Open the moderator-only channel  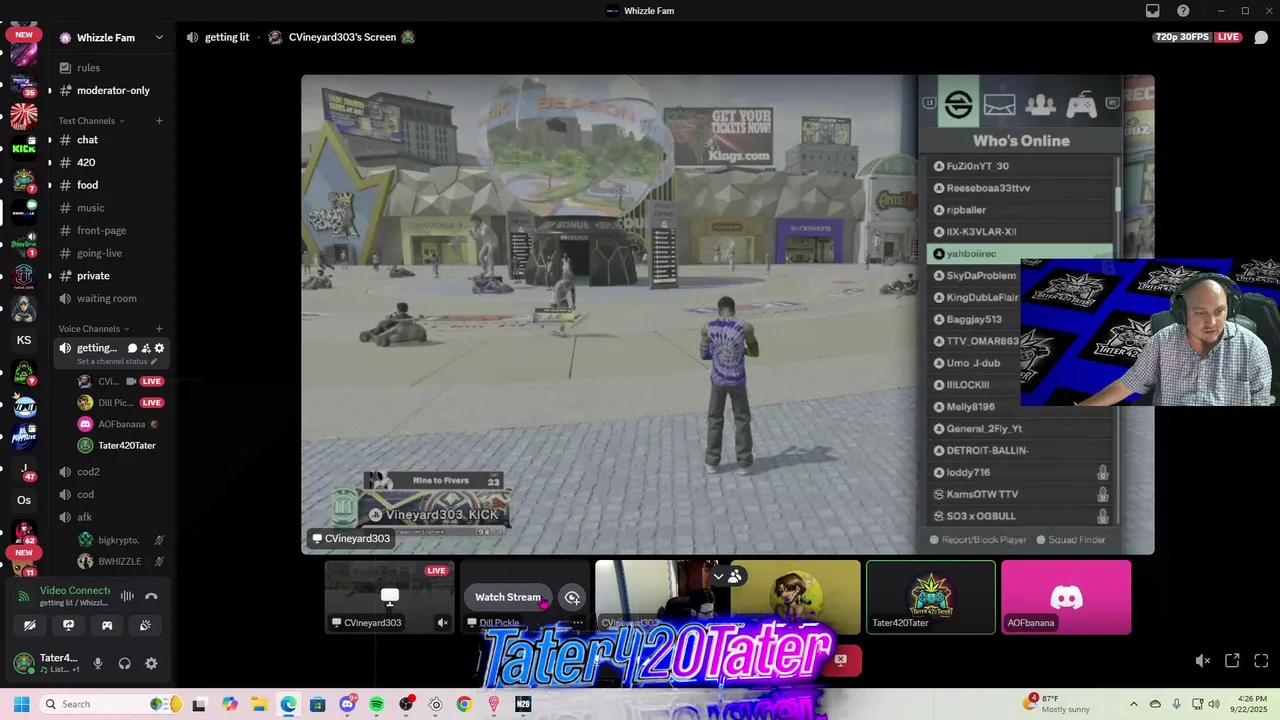click(112, 90)
